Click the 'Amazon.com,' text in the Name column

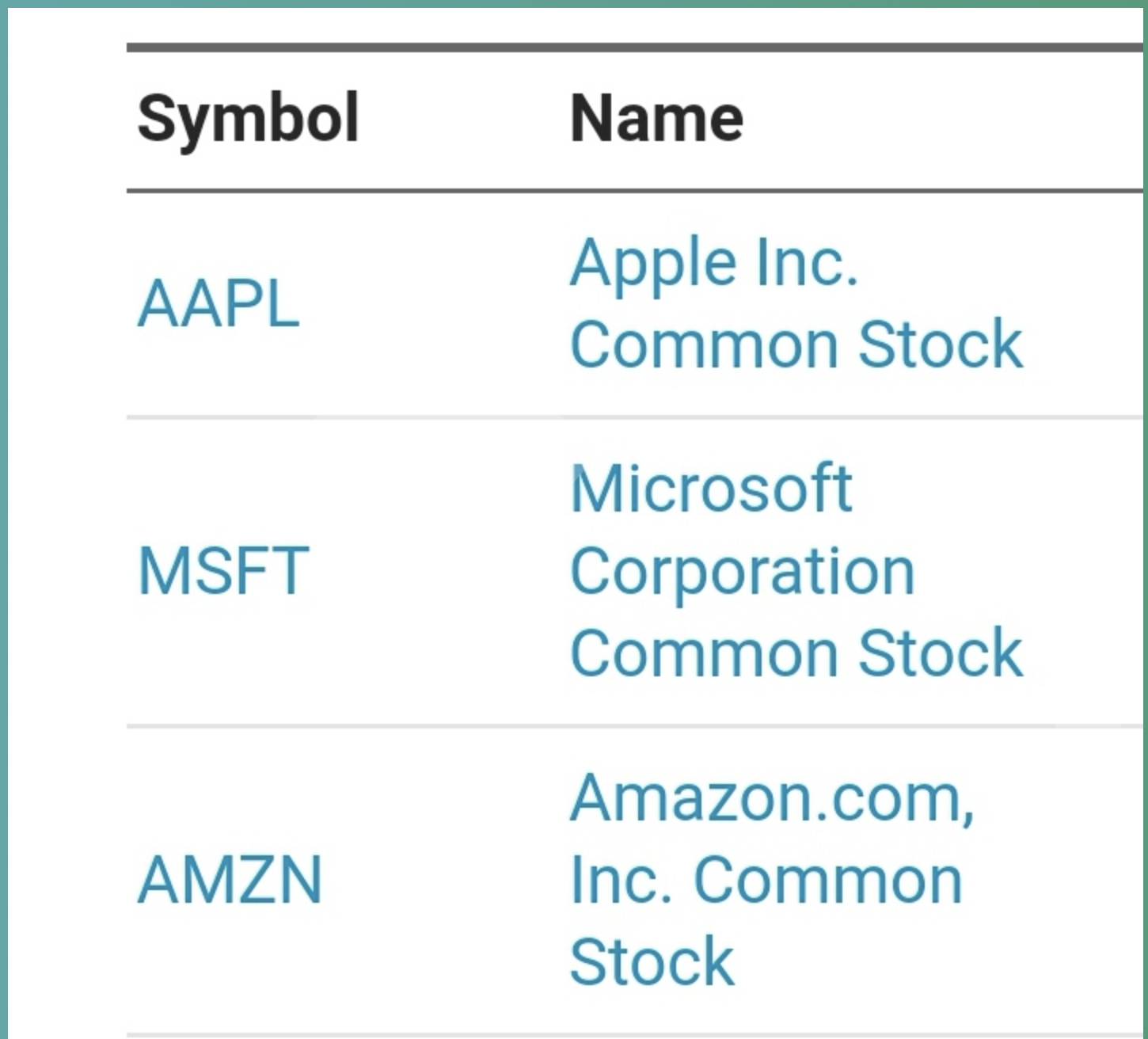772,797
